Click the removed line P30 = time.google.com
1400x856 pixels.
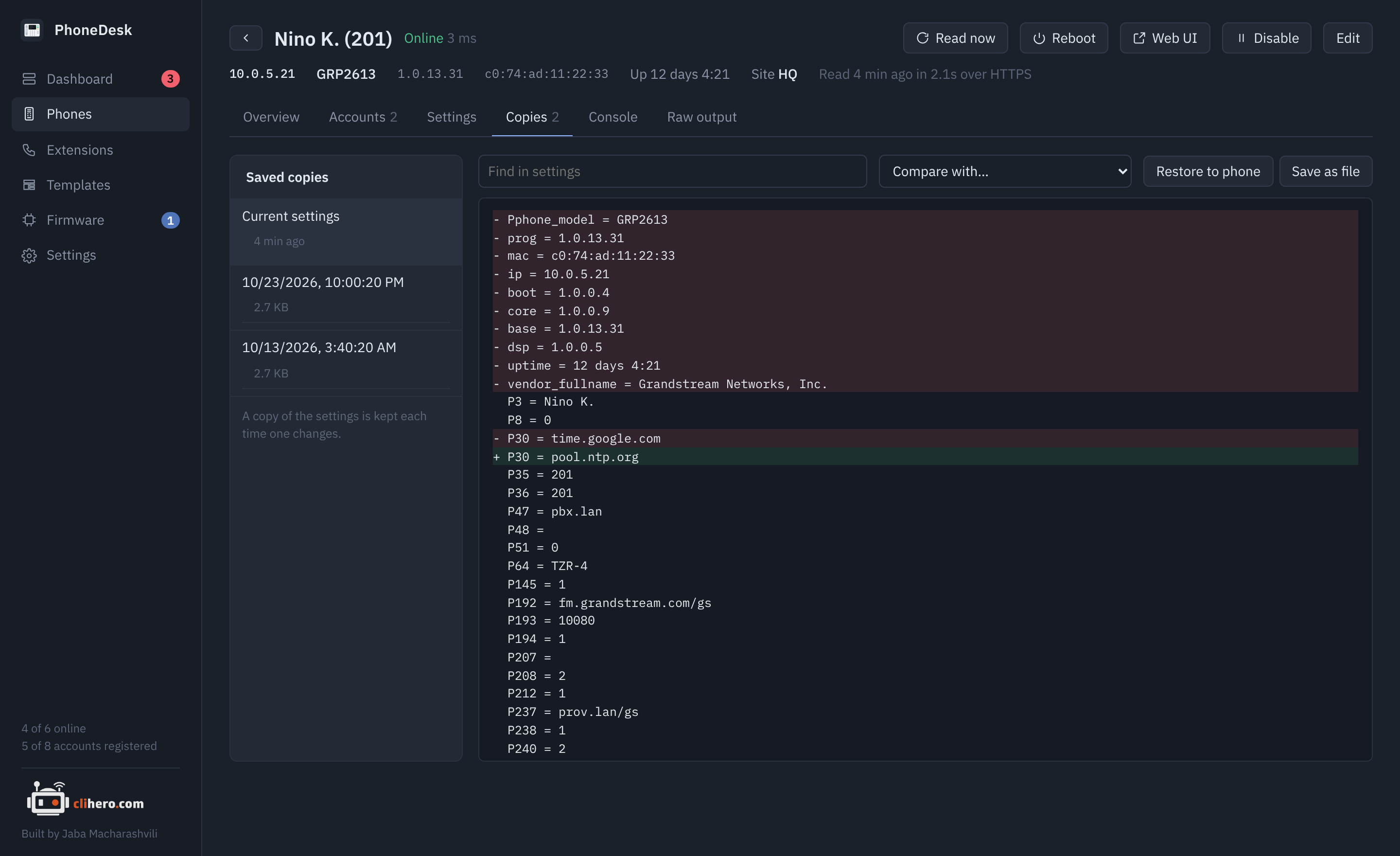coord(925,438)
